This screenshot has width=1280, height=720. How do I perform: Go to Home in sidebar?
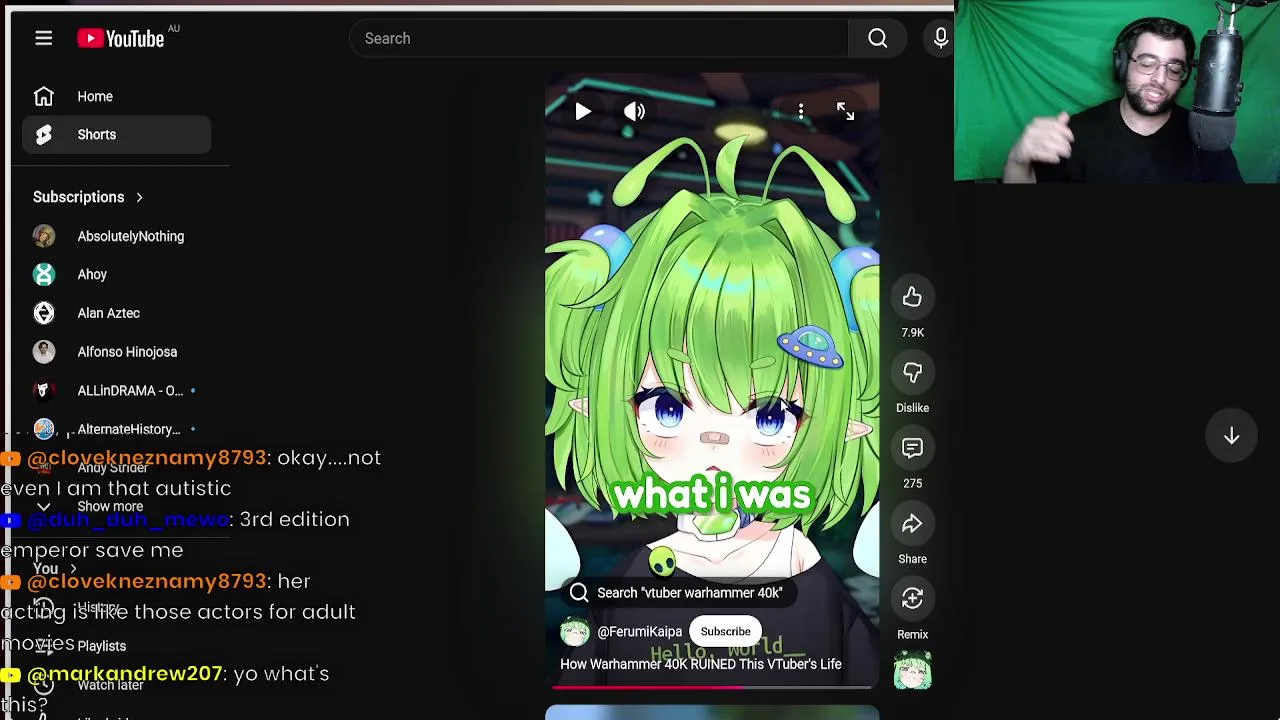(116, 96)
